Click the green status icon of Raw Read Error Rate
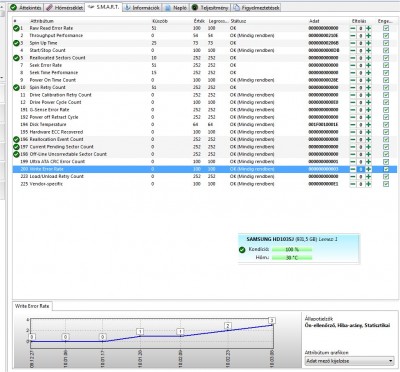This screenshot has width=400, height=372. [x=16, y=28]
